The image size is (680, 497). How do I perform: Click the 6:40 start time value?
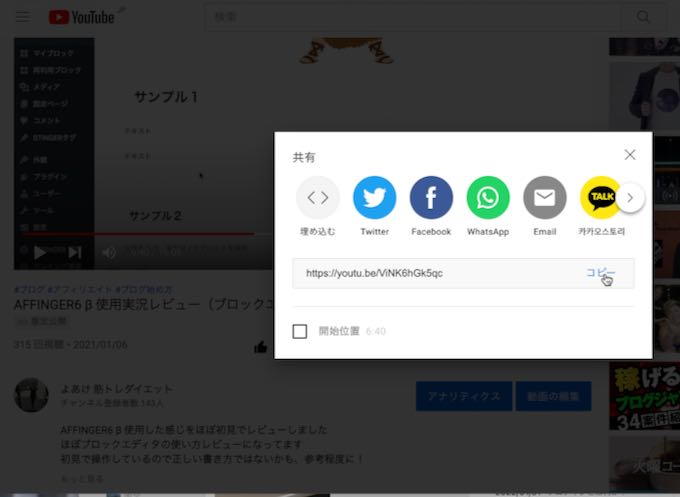pos(376,331)
